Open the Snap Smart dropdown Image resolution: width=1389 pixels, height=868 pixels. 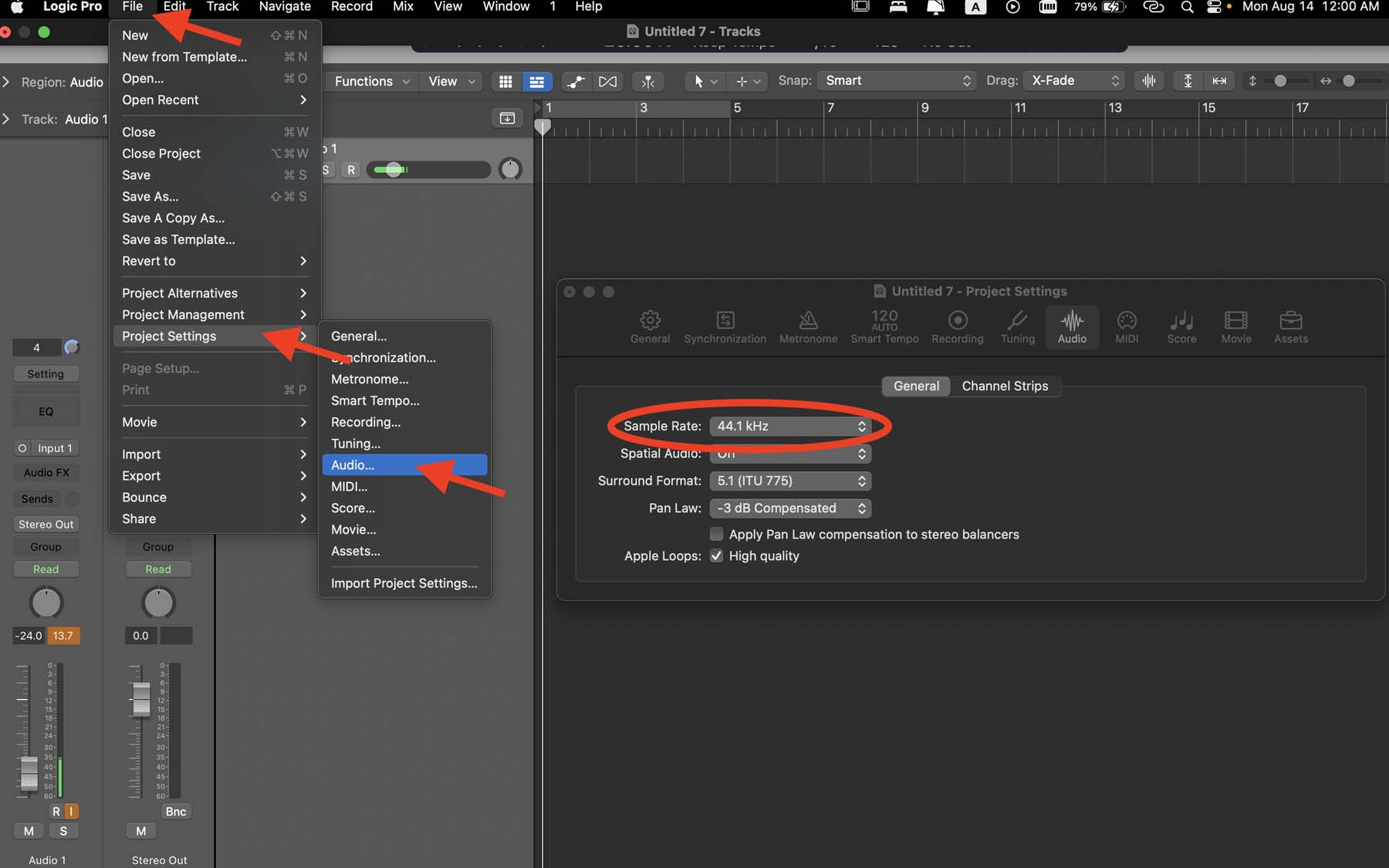tap(897, 80)
